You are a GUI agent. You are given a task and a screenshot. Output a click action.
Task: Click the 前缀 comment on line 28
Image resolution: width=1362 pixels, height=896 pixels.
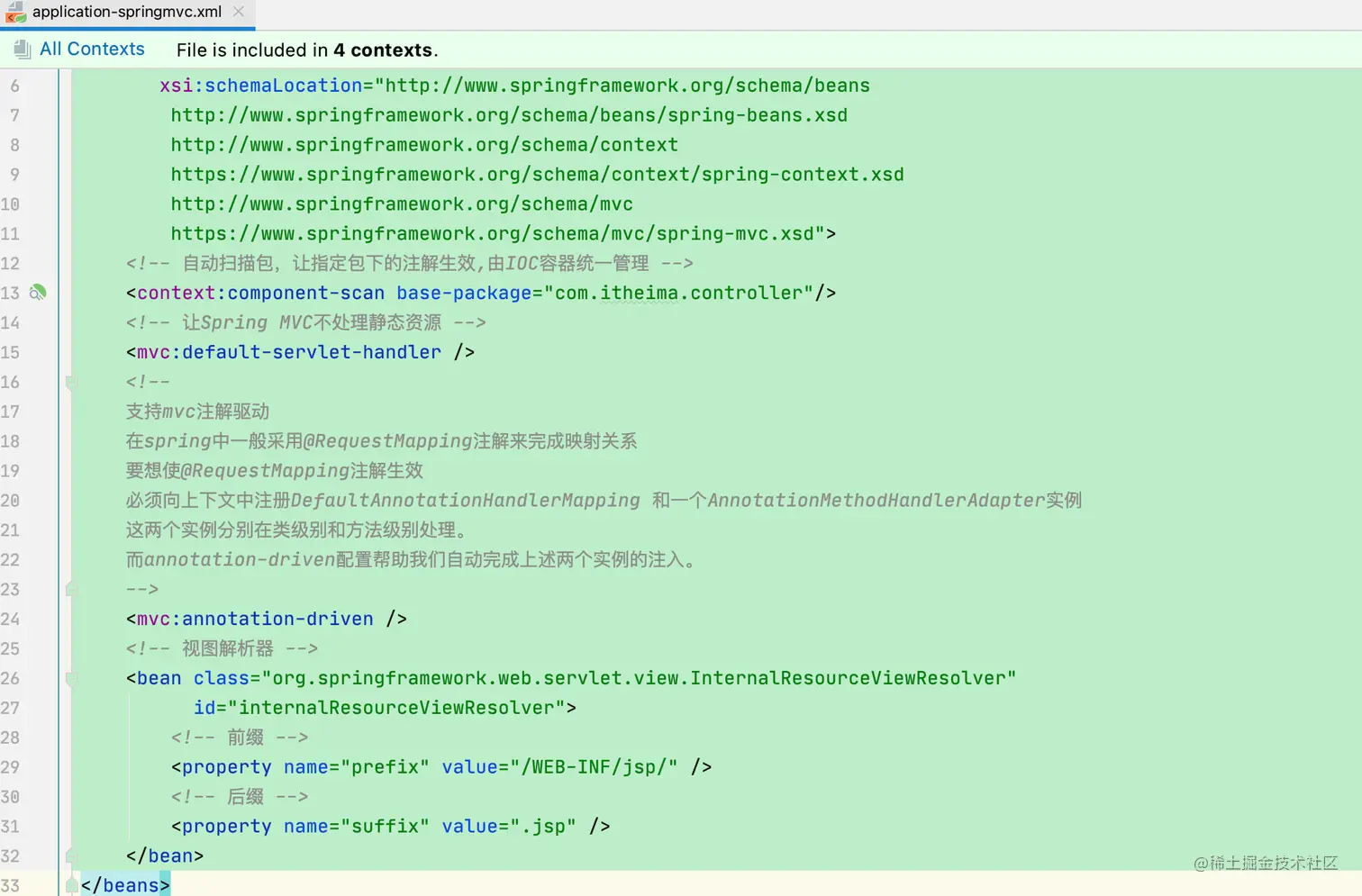(240, 738)
